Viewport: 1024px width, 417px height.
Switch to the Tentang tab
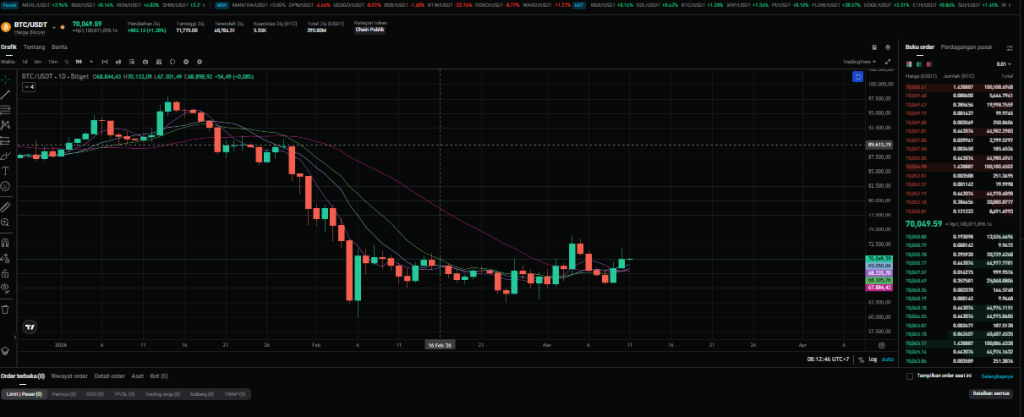coord(33,47)
